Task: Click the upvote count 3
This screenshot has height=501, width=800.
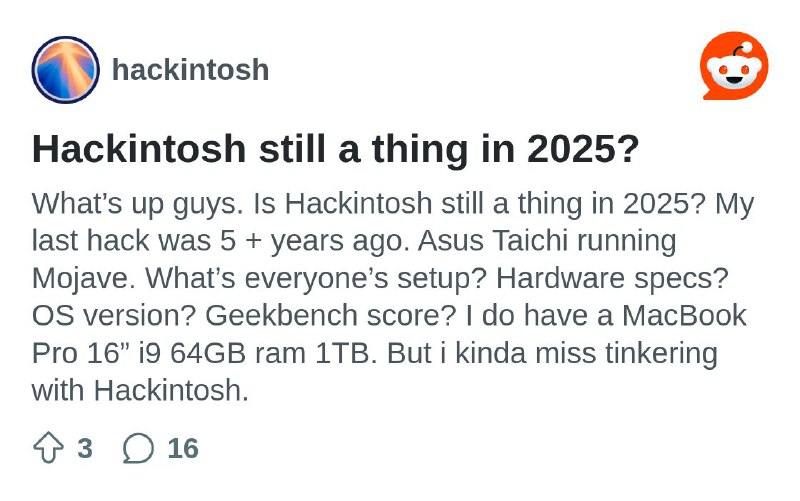Action: 84,448
